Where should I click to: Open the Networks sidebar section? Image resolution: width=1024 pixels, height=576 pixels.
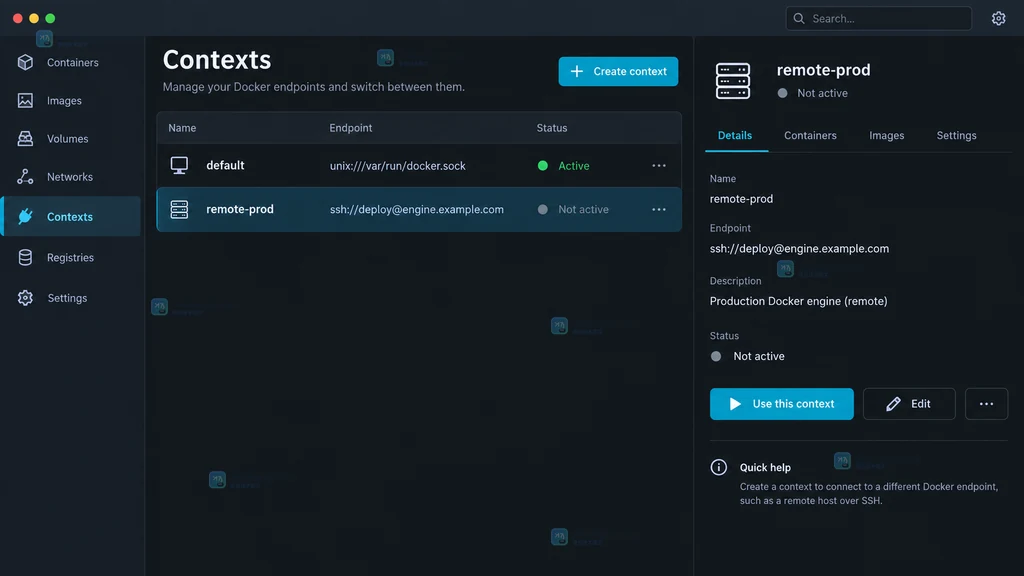[x=72, y=177]
